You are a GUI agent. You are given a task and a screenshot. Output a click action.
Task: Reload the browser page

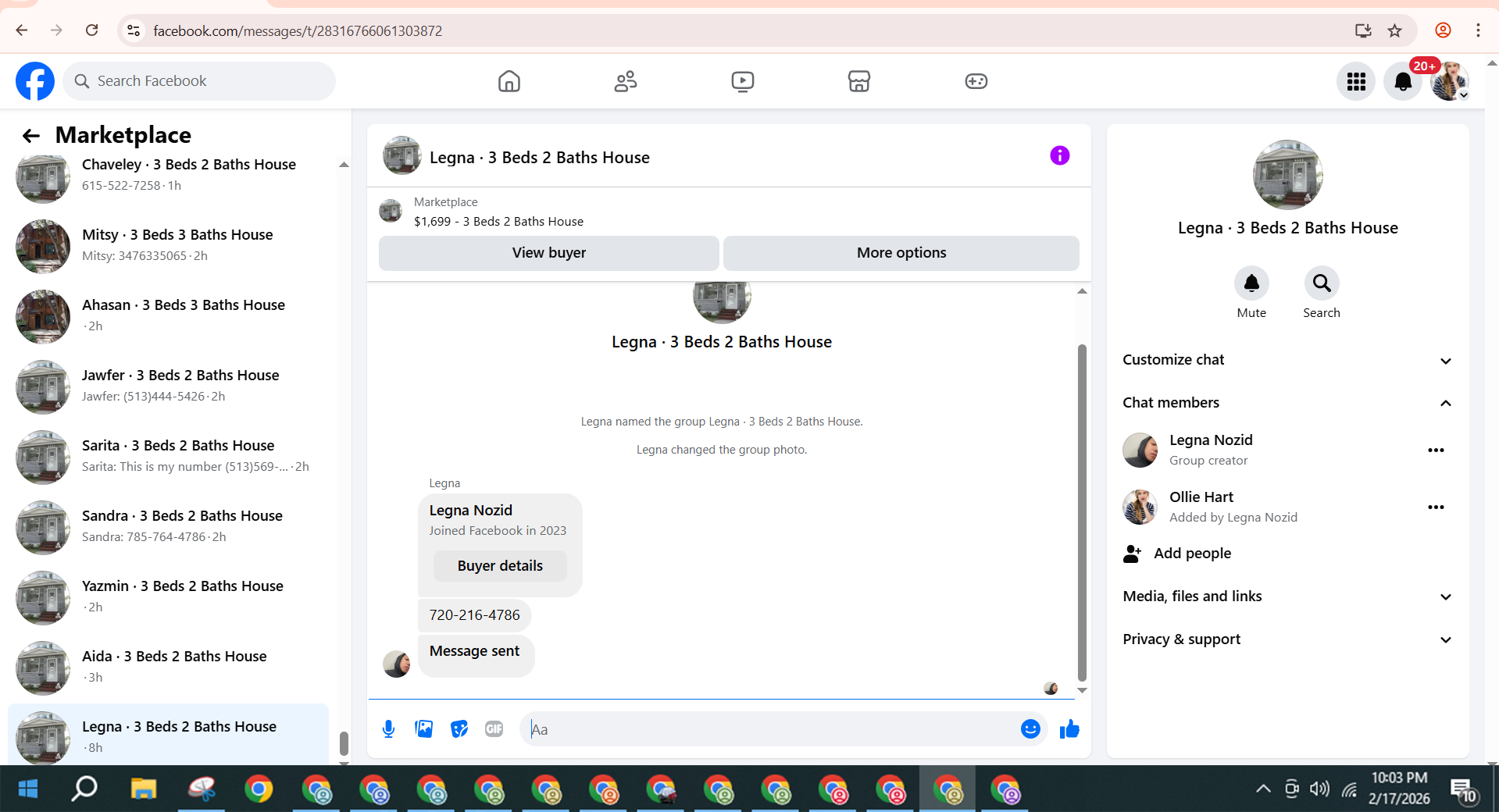91,30
